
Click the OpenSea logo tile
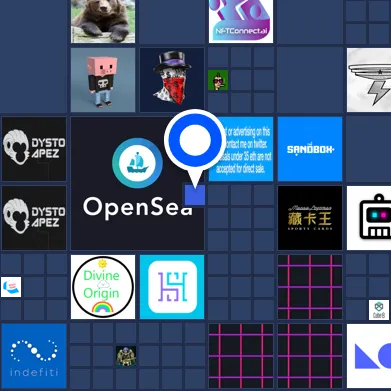tap(137, 183)
